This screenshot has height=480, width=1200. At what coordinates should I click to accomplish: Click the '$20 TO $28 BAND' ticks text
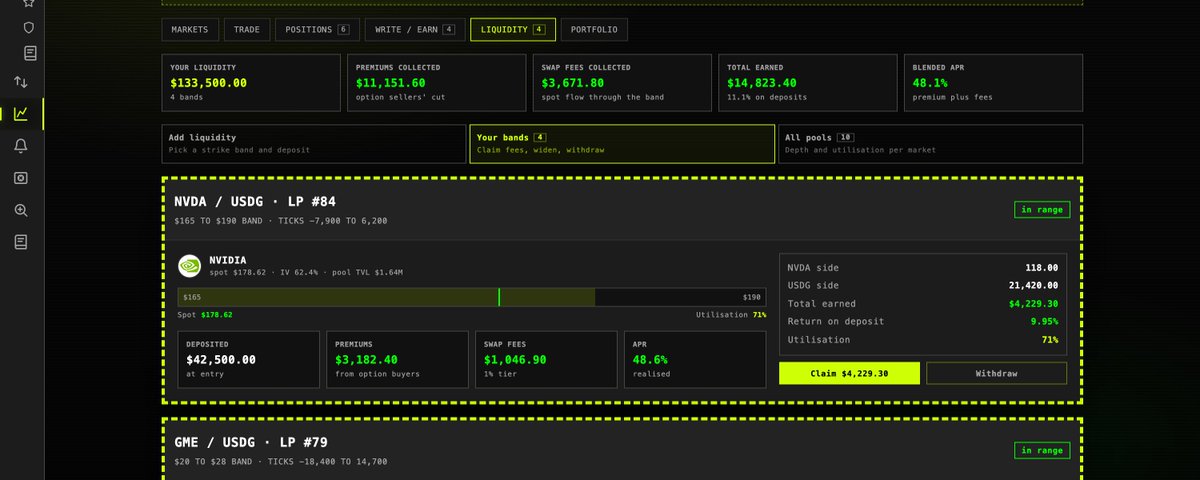click(280, 461)
